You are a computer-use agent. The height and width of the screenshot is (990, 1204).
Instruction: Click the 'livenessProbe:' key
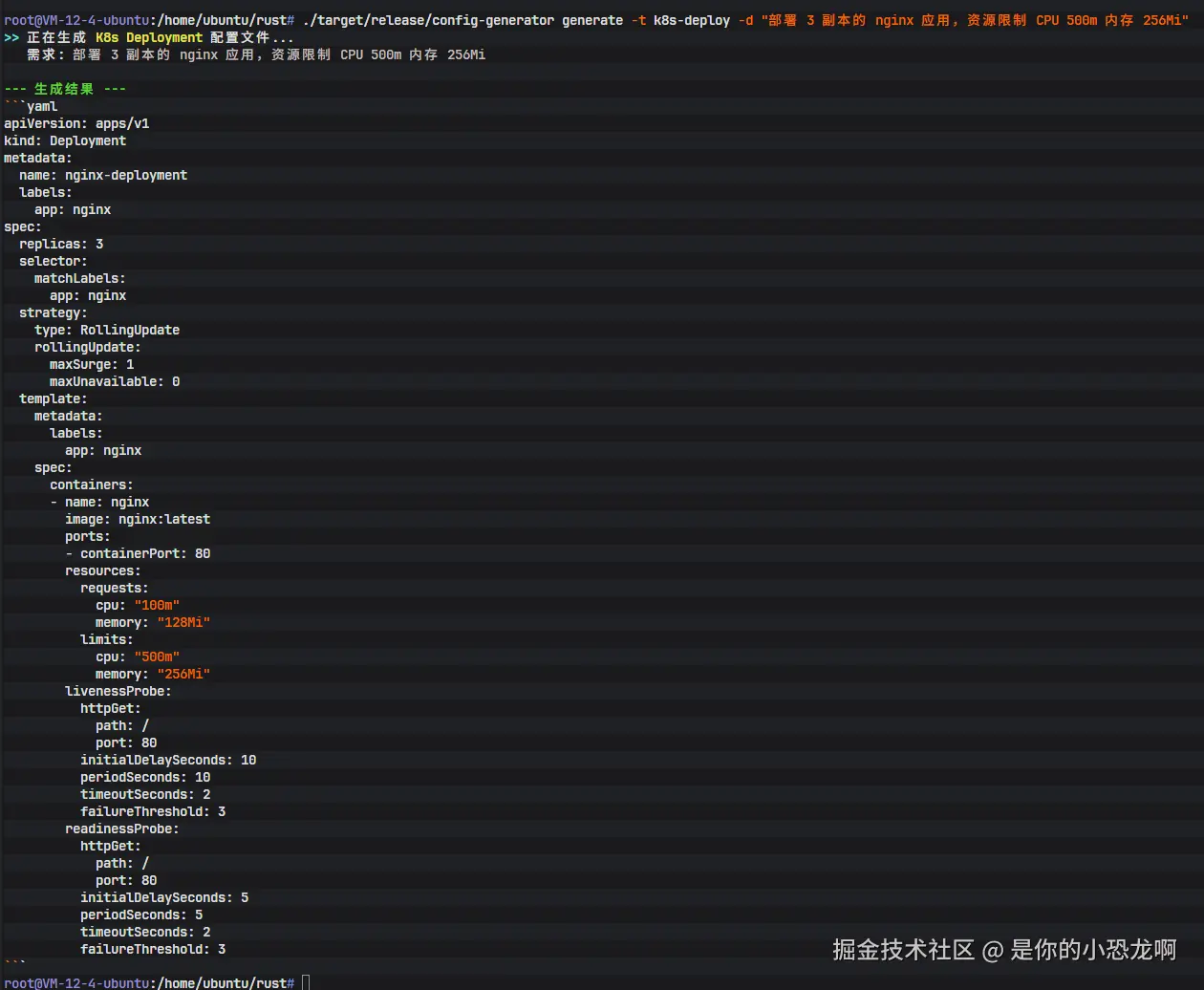[x=118, y=691]
